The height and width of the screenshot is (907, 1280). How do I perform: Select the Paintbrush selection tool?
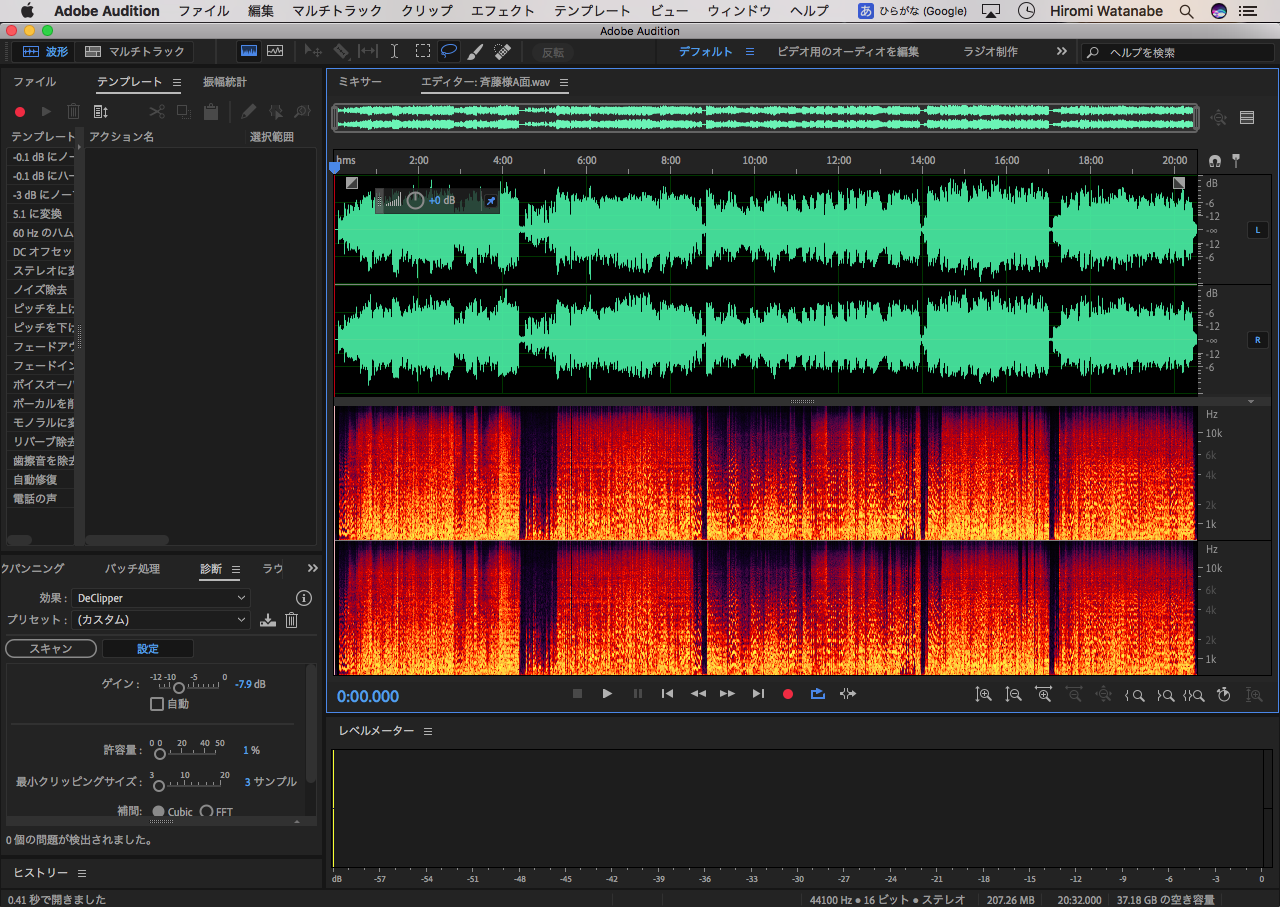pos(476,51)
